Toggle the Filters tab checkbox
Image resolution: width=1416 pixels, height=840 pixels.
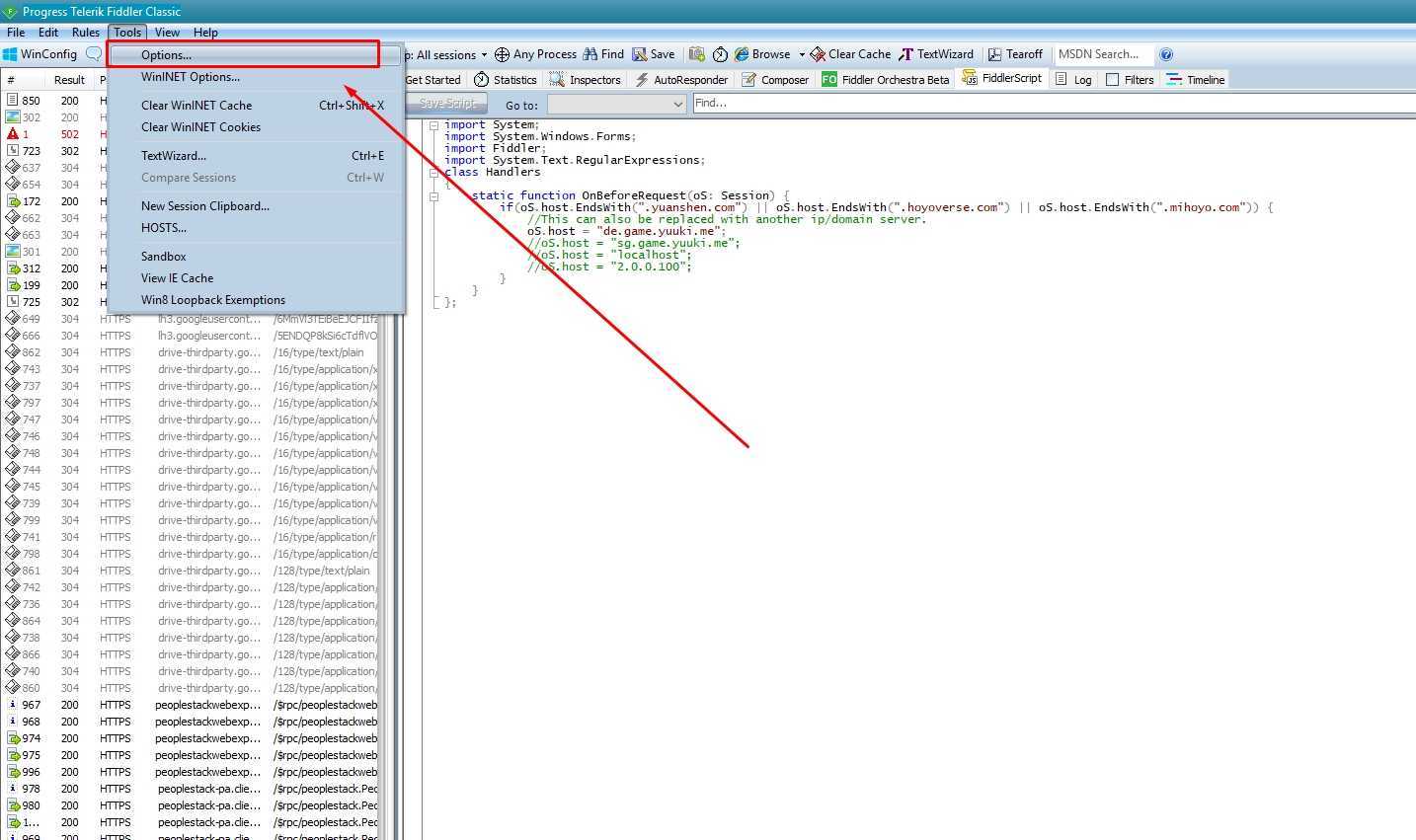pyautogui.click(x=1113, y=80)
